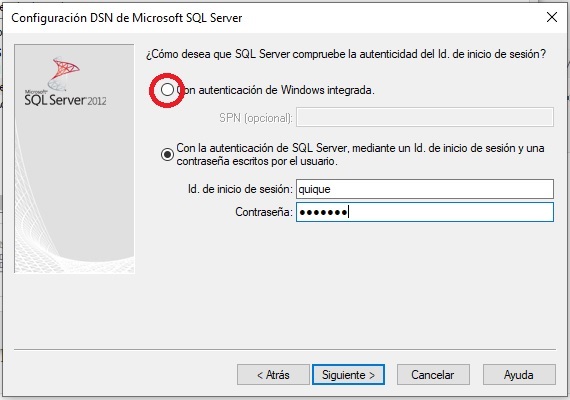
Task: Continue with the 'Siguiente >' button
Action: point(348,375)
